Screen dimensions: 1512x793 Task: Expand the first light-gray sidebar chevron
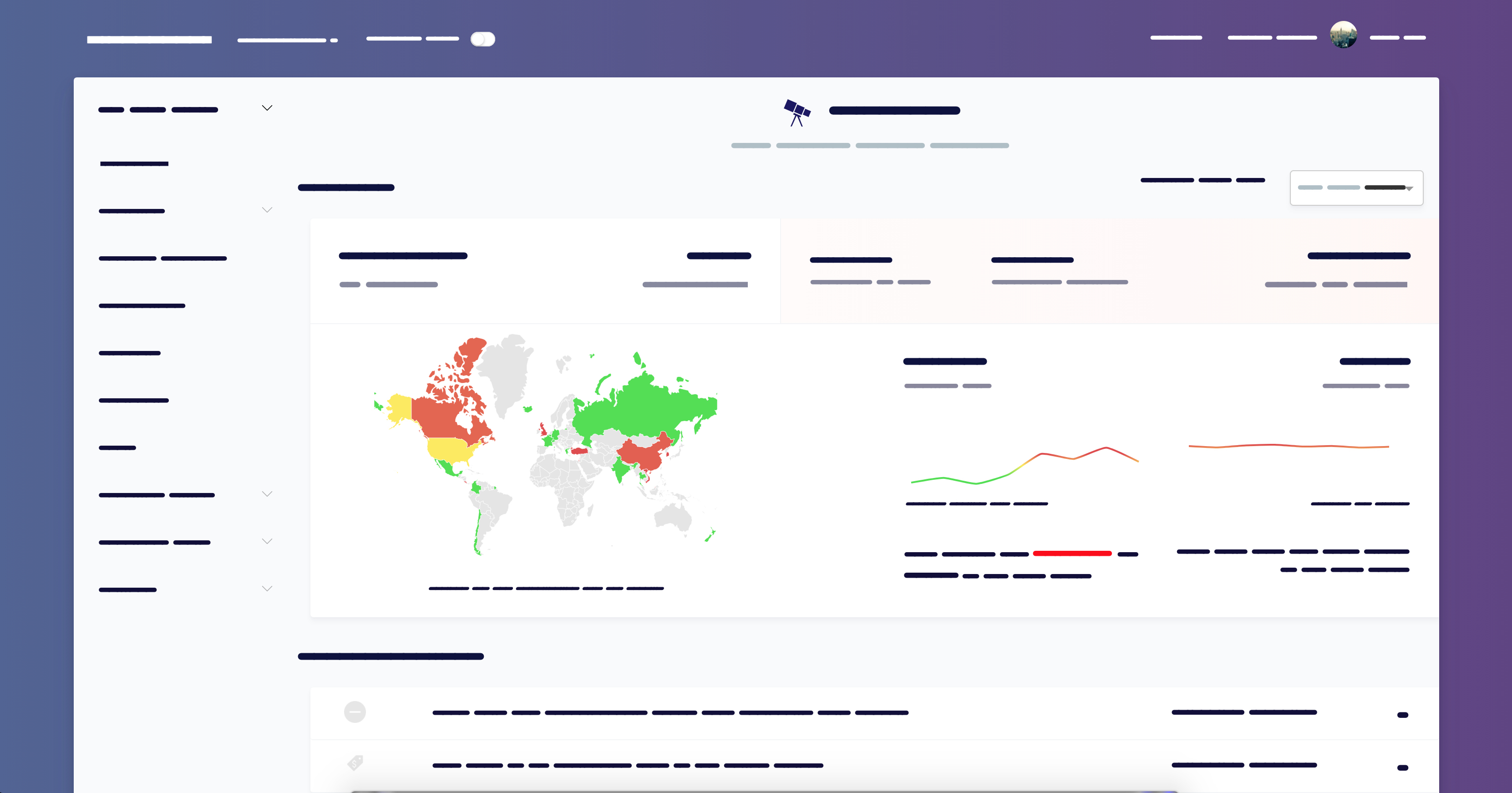(267, 210)
